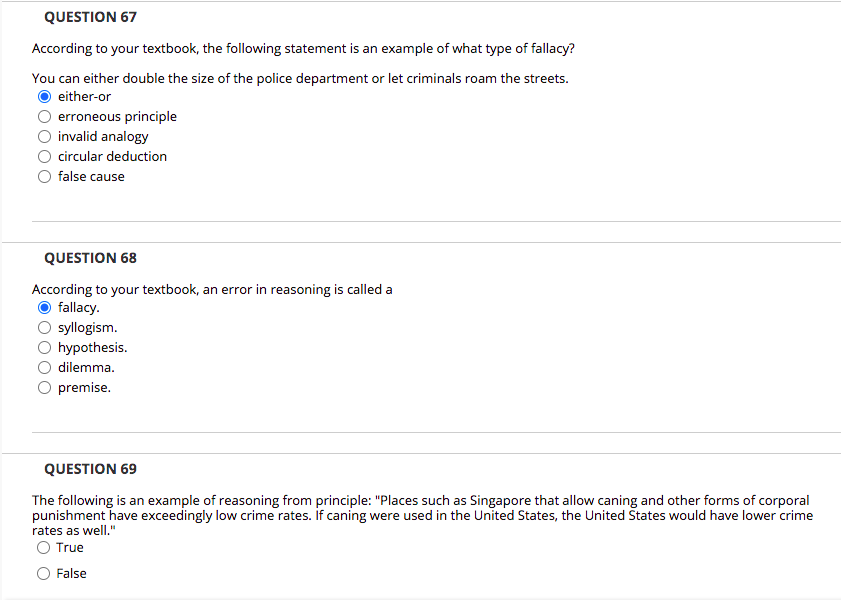Pick the 'circular deduction' option
841x600 pixels.
coord(44,157)
